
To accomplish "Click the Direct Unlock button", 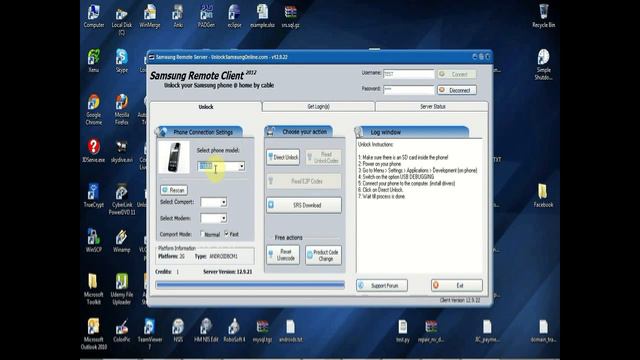I will (x=283, y=157).
